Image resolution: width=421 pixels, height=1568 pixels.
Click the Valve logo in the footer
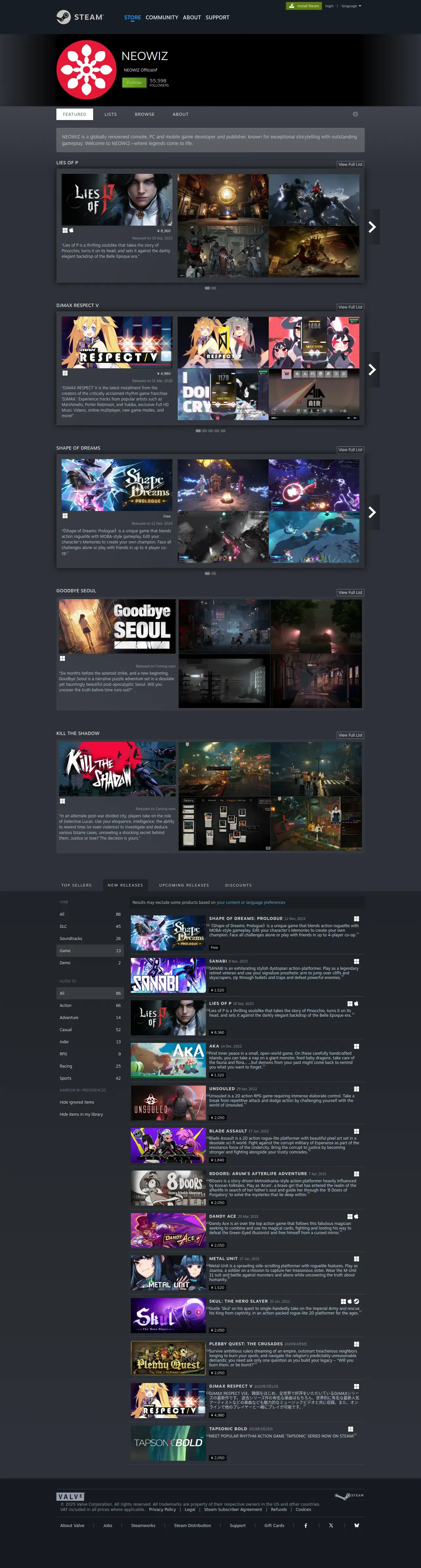click(x=70, y=1496)
